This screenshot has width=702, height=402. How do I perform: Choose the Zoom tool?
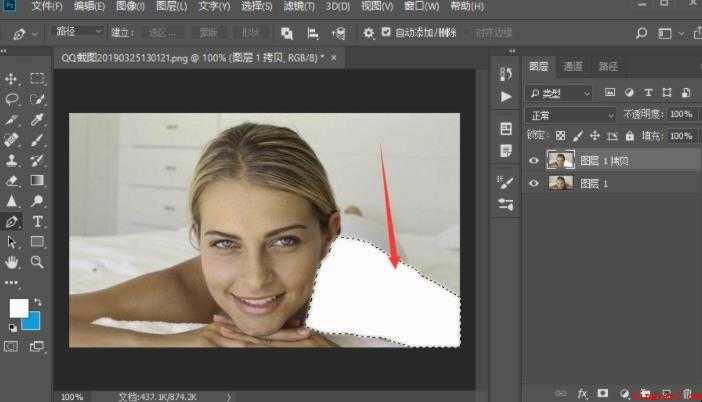38,262
